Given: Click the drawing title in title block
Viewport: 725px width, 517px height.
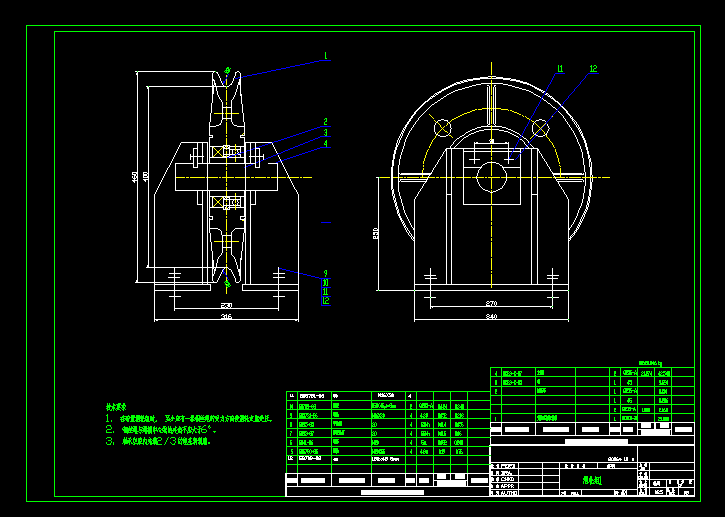Looking at the screenshot, I should pos(592,480).
